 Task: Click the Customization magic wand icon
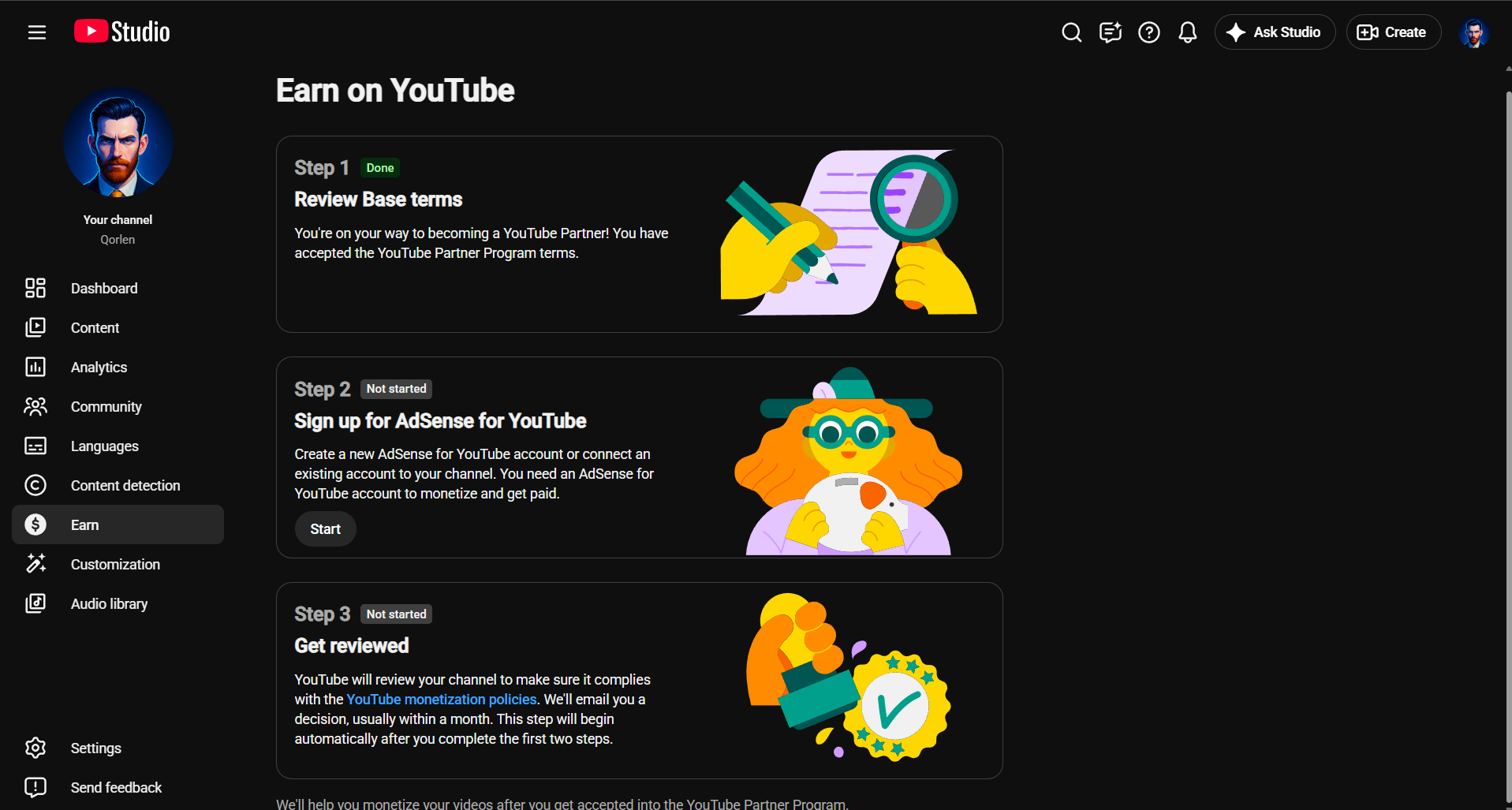(35, 564)
